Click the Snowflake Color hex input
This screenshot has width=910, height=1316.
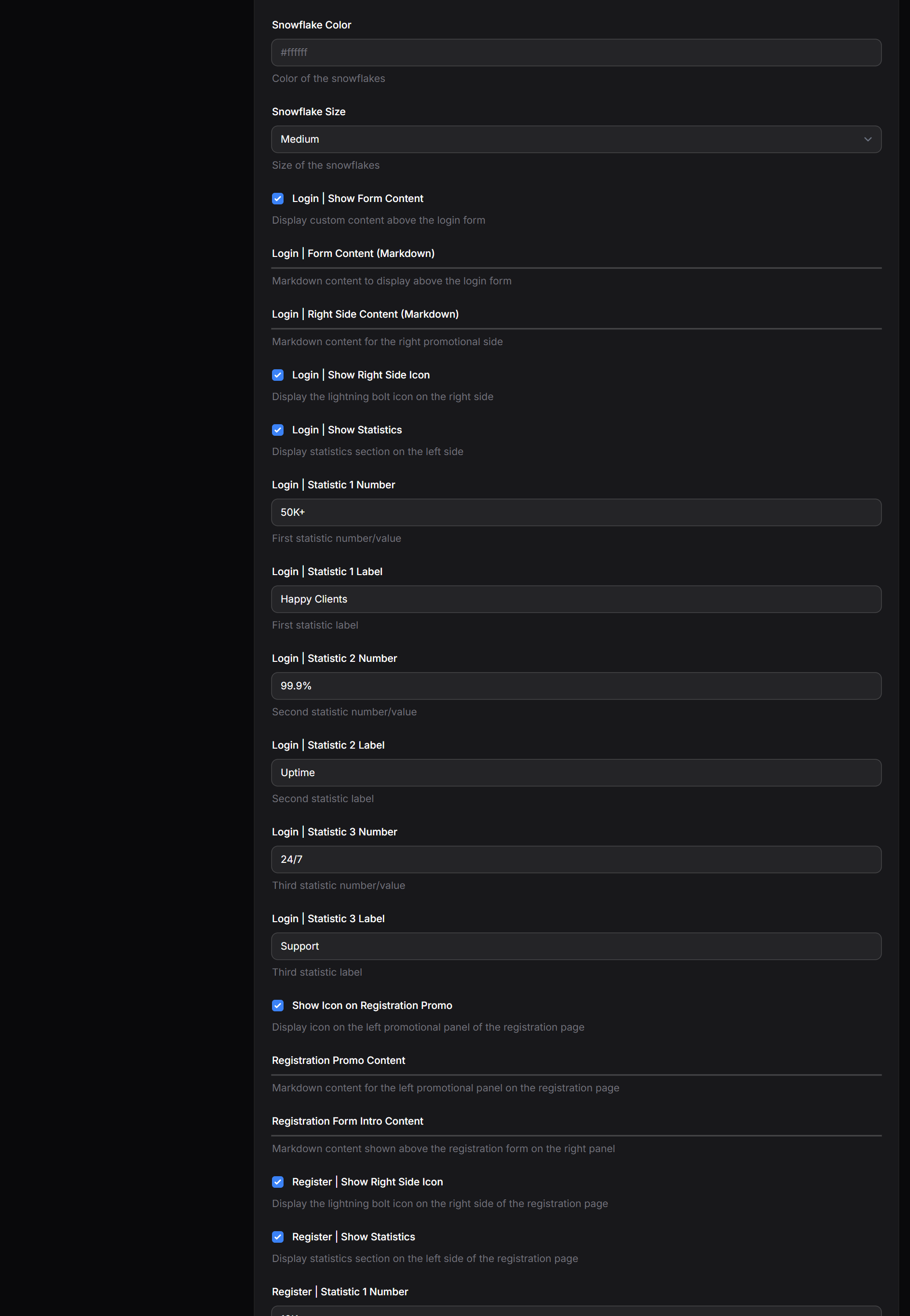click(576, 53)
